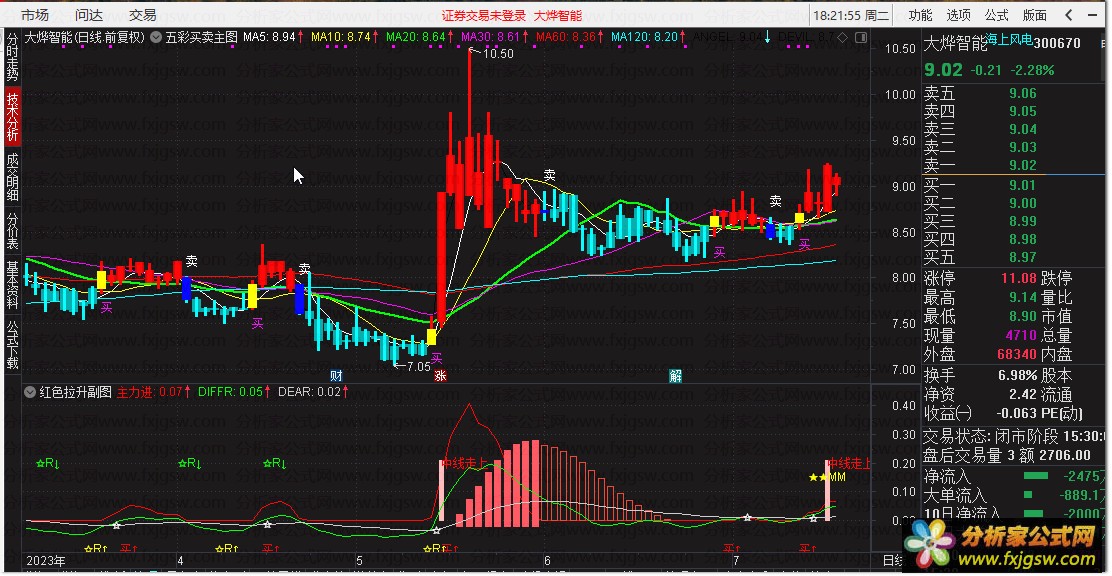Open the 问达 menu
1112x576 pixels.
point(89,15)
